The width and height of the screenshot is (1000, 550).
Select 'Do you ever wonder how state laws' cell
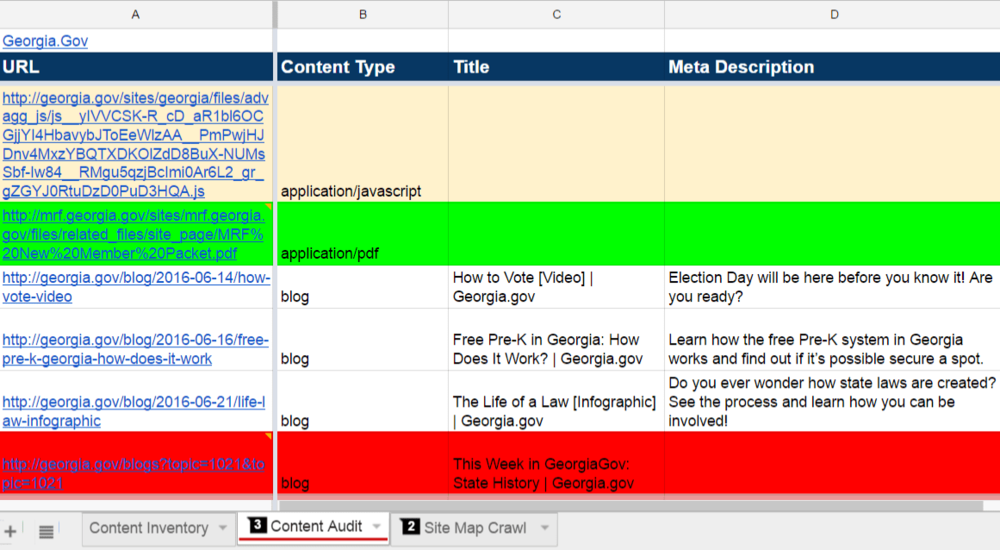tap(832, 401)
